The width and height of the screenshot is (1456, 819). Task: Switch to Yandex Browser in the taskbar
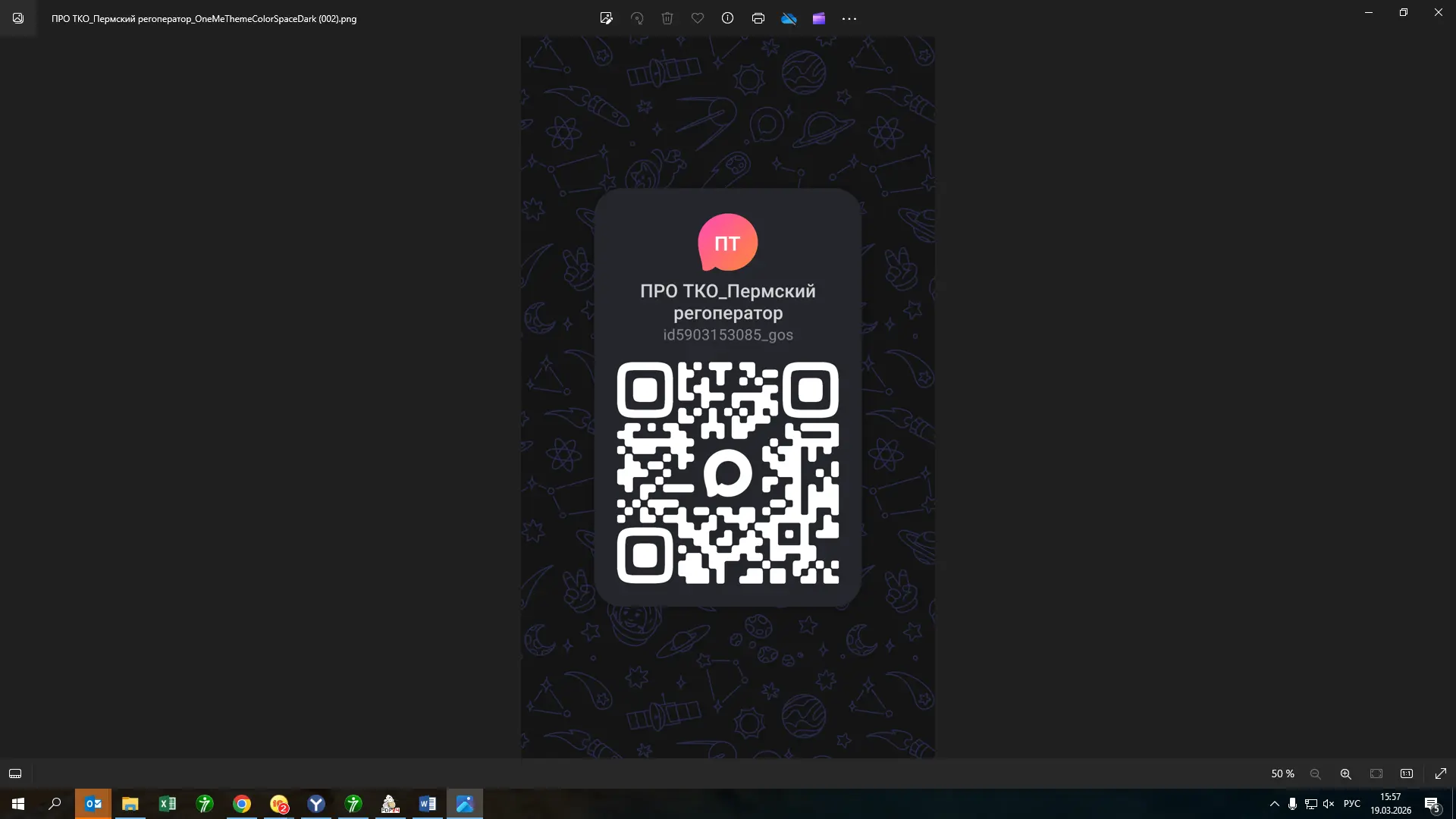[316, 804]
